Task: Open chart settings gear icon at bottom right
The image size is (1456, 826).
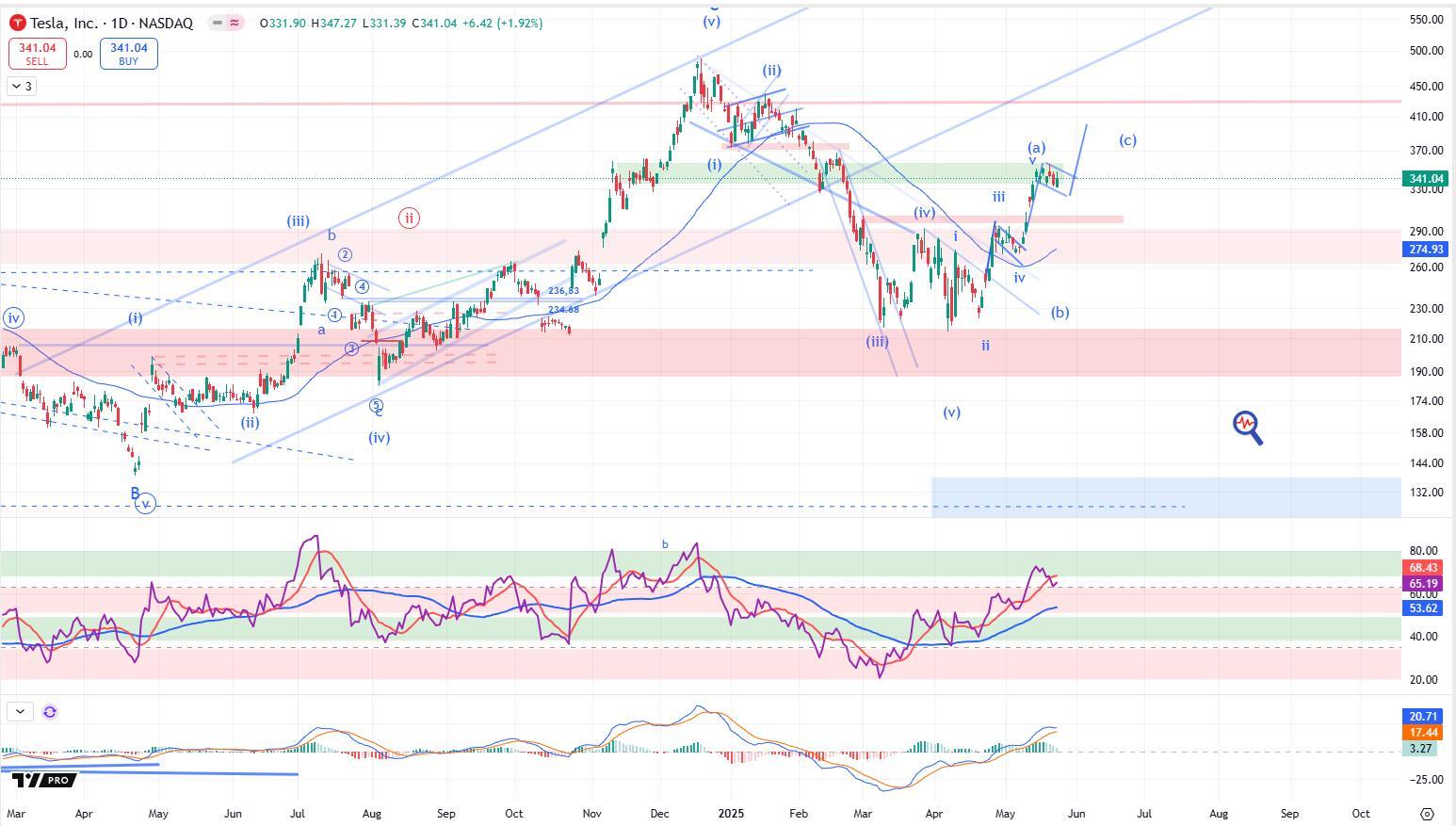Action: 1428,814
